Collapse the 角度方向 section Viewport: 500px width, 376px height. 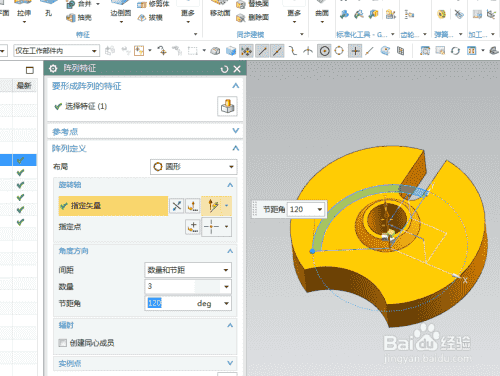coord(230,251)
